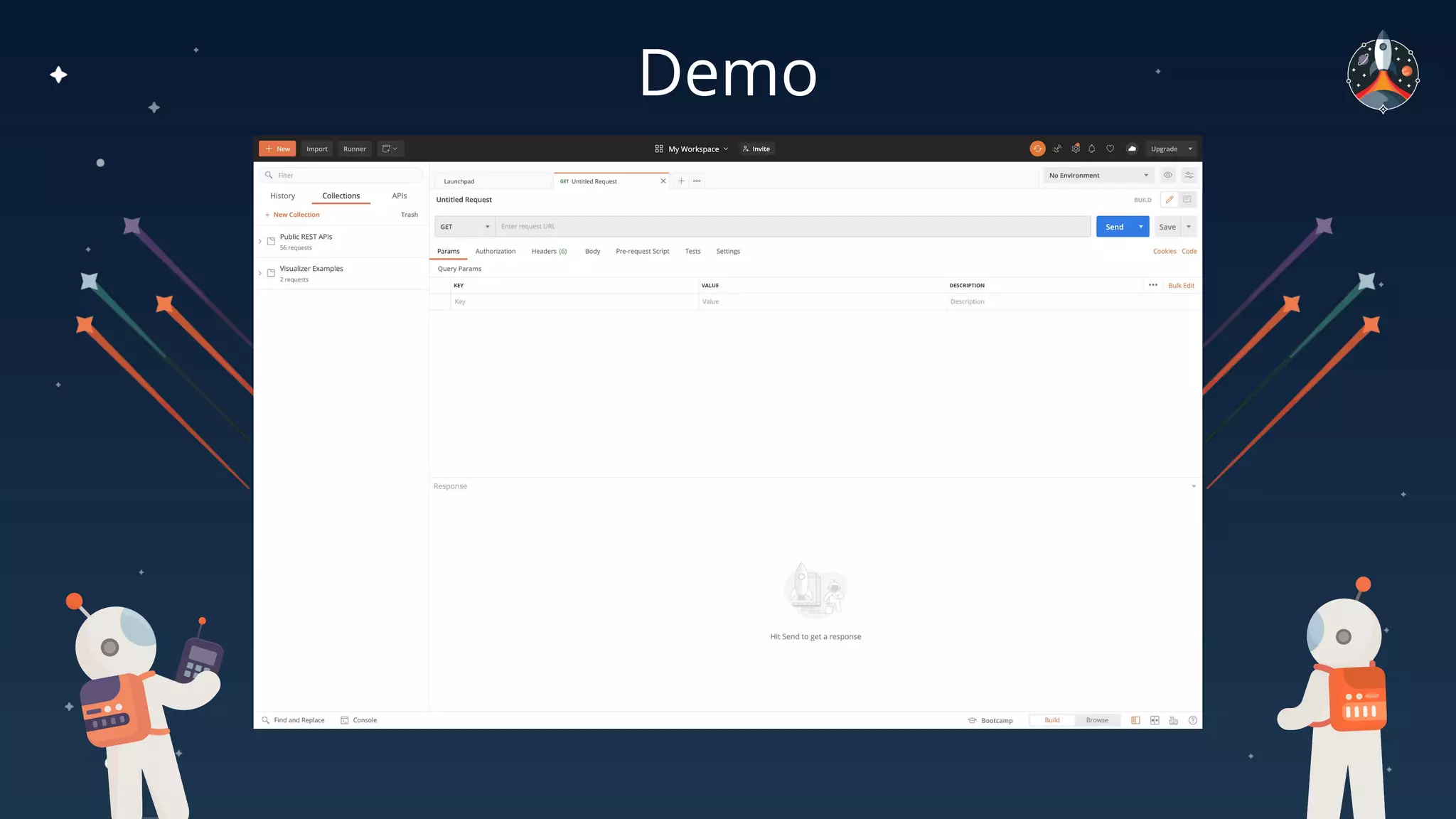Viewport: 1456px width, 819px height.
Task: Switch to two-pane view icon
Action: (1155, 720)
